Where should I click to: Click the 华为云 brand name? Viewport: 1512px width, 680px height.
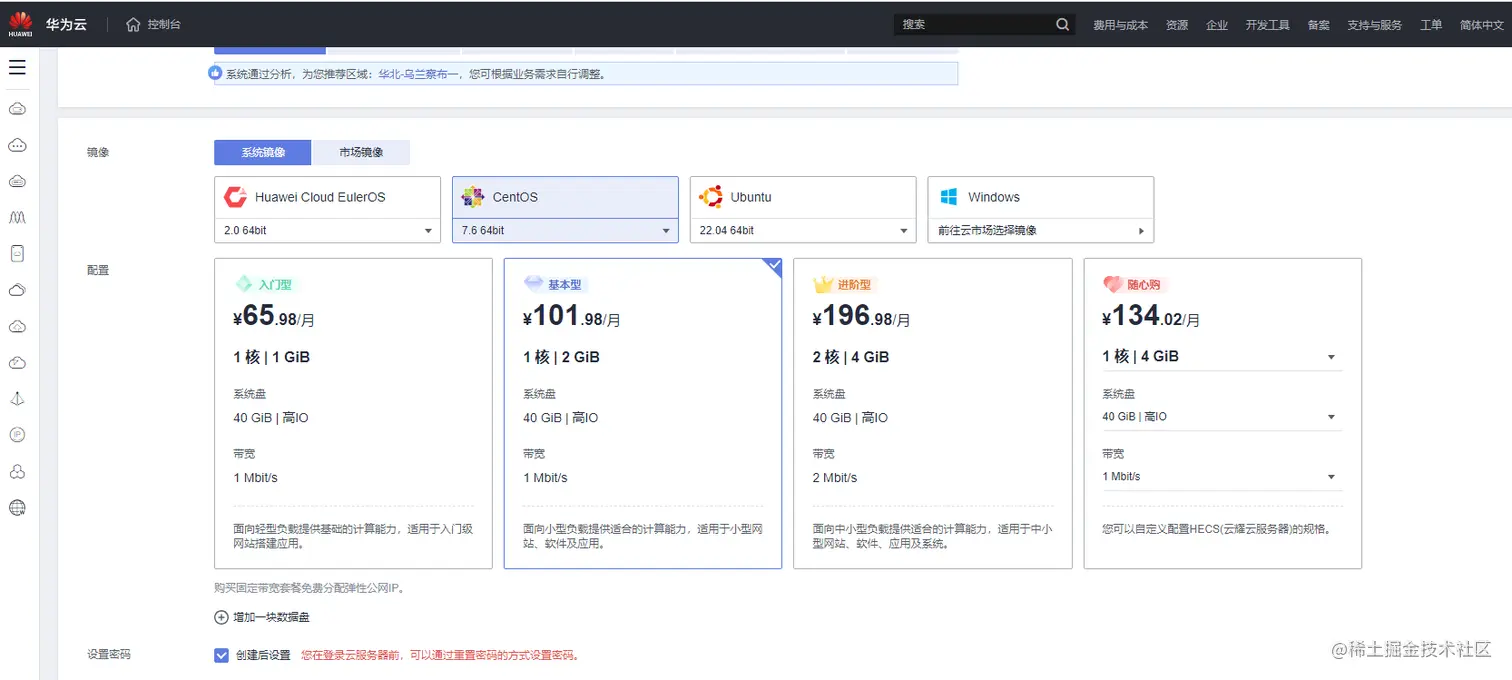click(66, 24)
